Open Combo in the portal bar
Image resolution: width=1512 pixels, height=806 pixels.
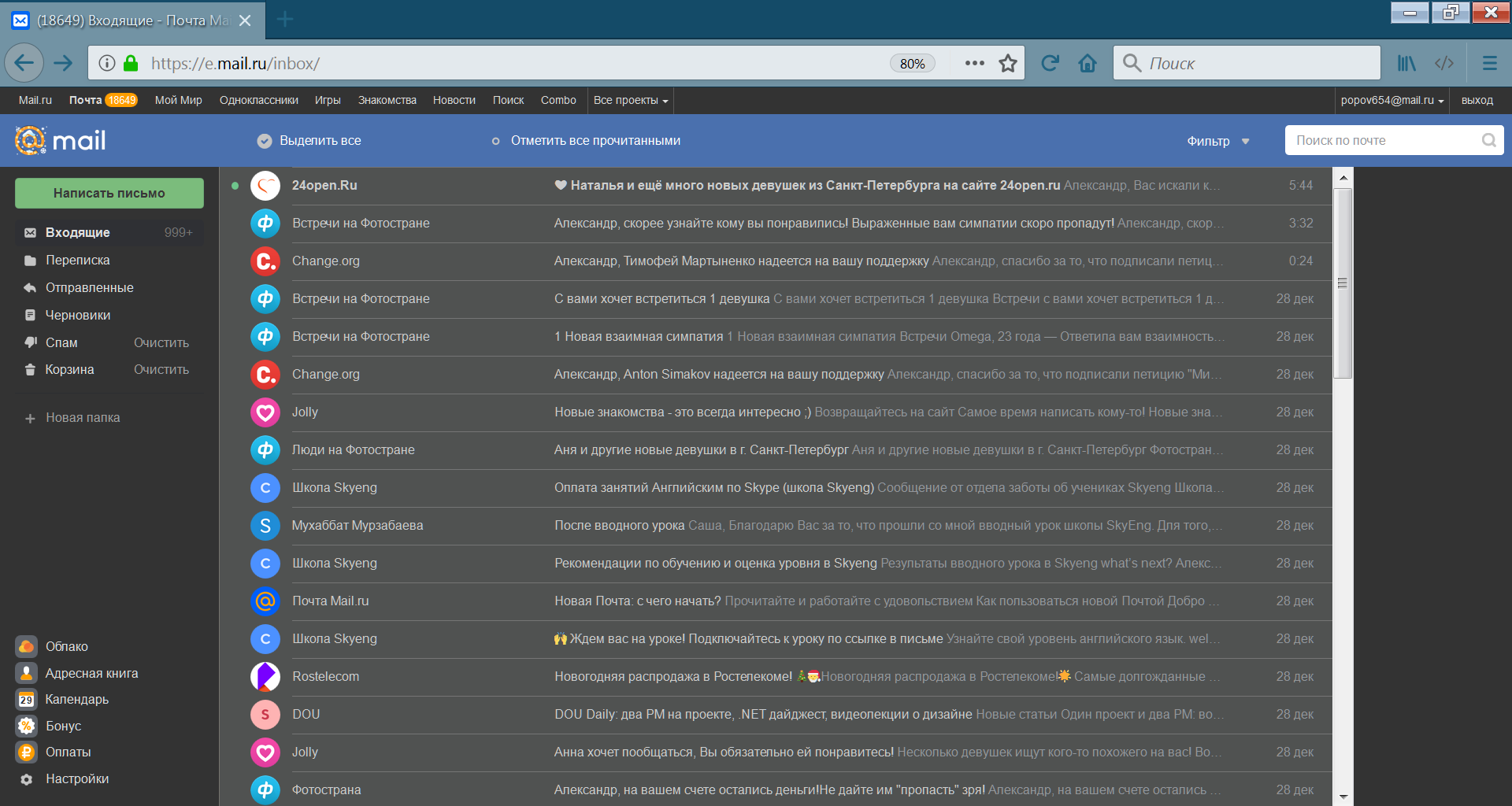pyautogui.click(x=558, y=100)
